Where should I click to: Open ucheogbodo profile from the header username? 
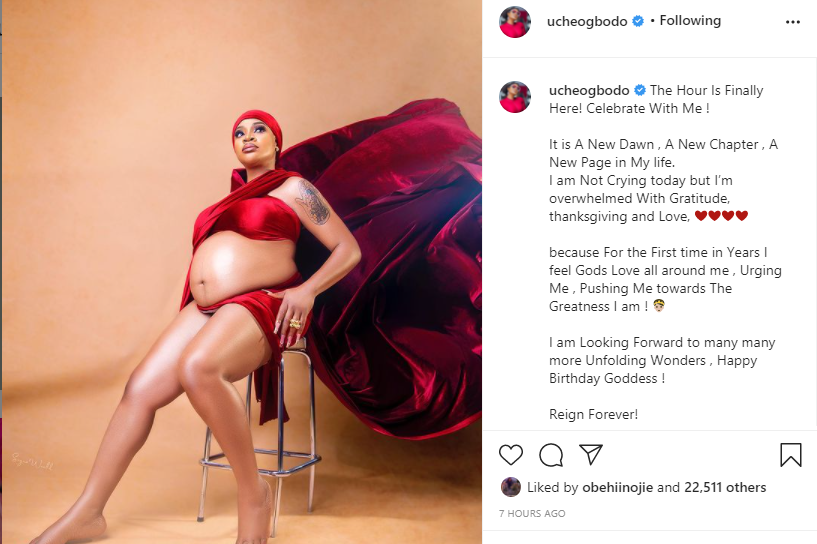587,21
